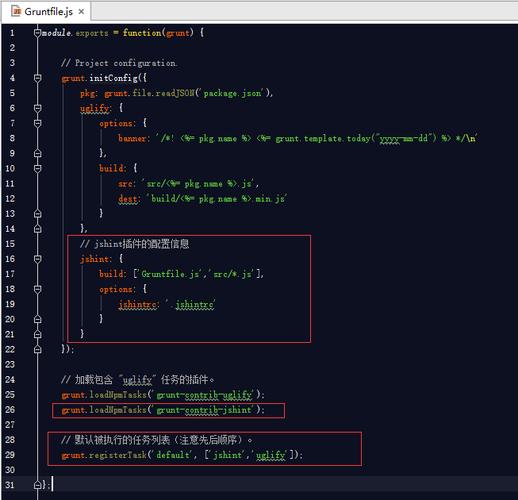Image resolution: width=518 pixels, height=500 pixels.
Task: Click the 'uglify' key on line 6
Action: [94, 108]
